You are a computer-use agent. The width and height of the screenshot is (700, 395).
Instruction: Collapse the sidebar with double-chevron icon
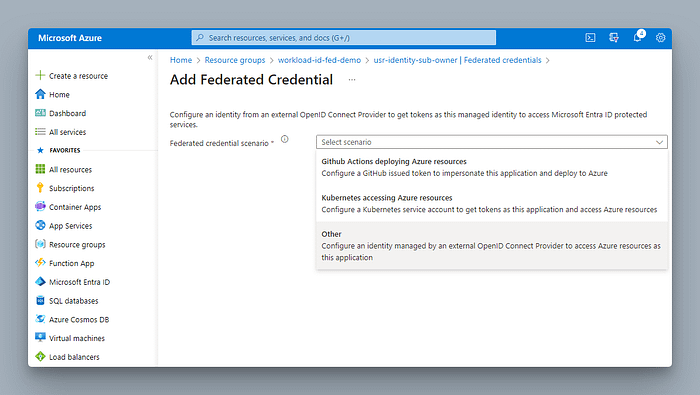150,57
